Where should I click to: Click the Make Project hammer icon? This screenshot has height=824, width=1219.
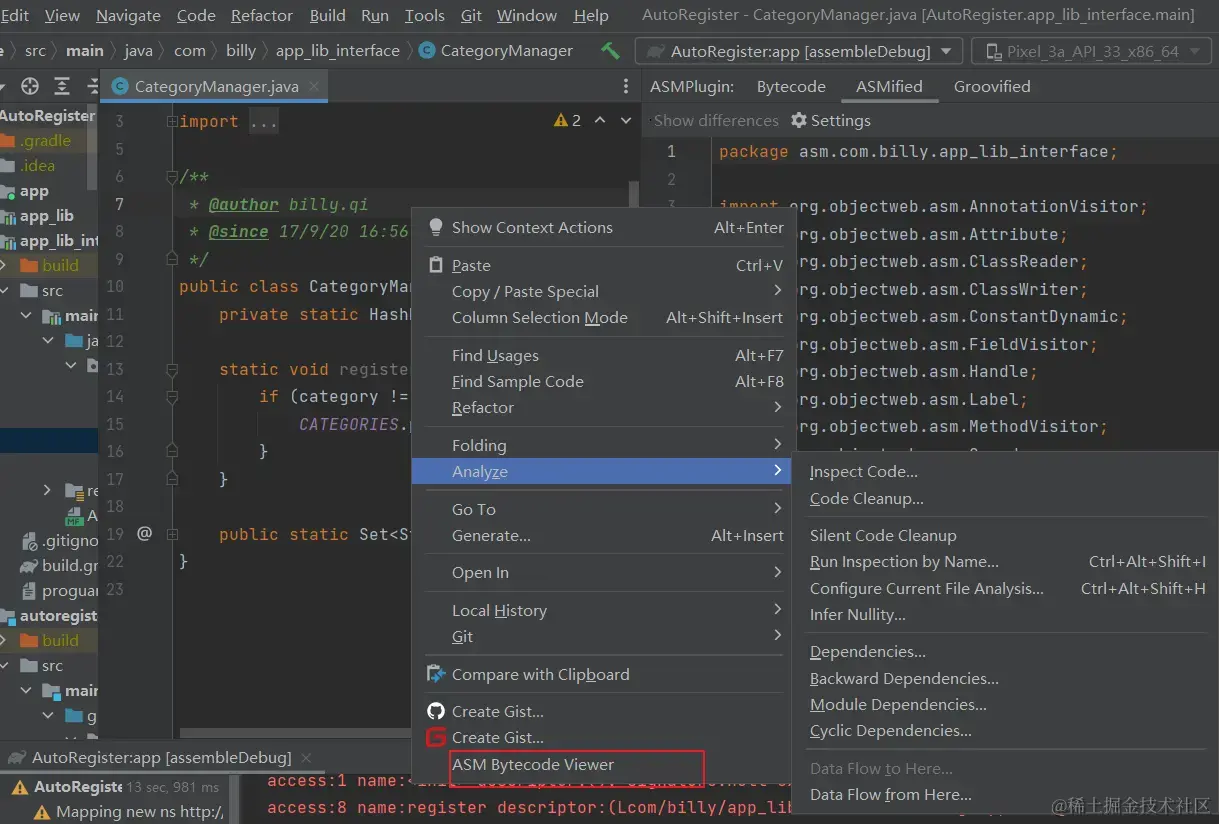click(610, 50)
